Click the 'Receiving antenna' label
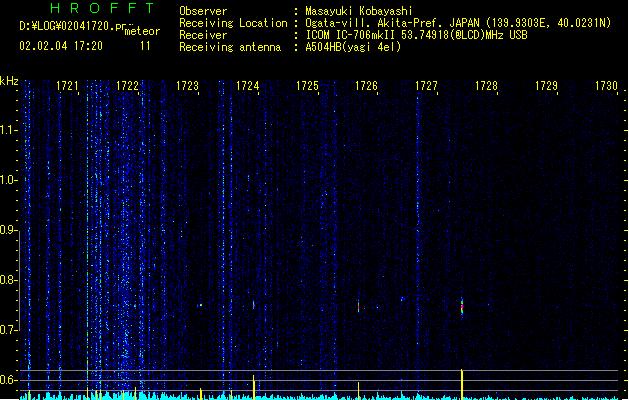The height and width of the screenshot is (400, 629). (230, 47)
